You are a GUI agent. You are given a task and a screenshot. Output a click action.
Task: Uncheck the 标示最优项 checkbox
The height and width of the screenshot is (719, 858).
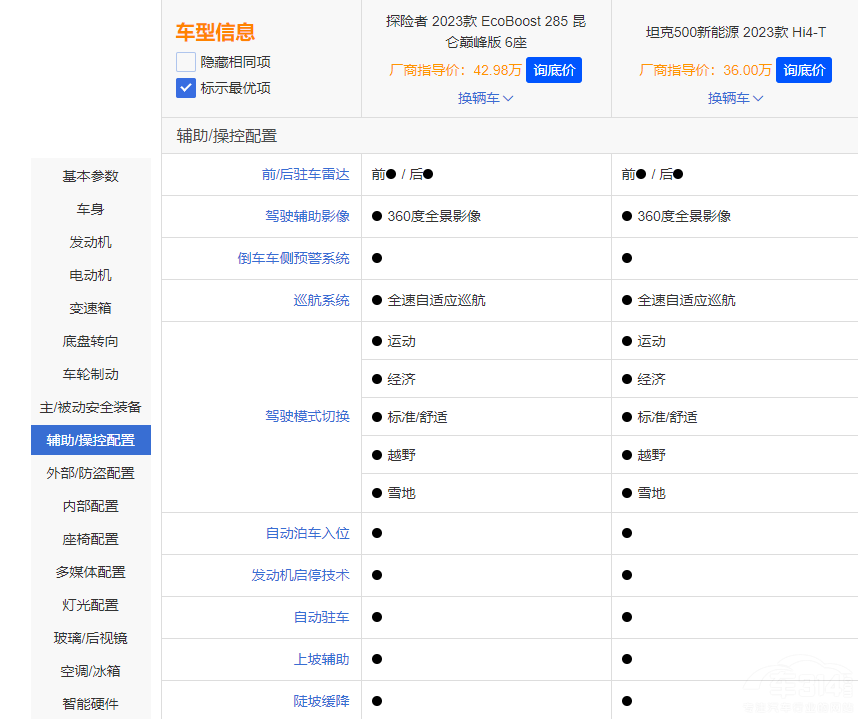tap(185, 88)
